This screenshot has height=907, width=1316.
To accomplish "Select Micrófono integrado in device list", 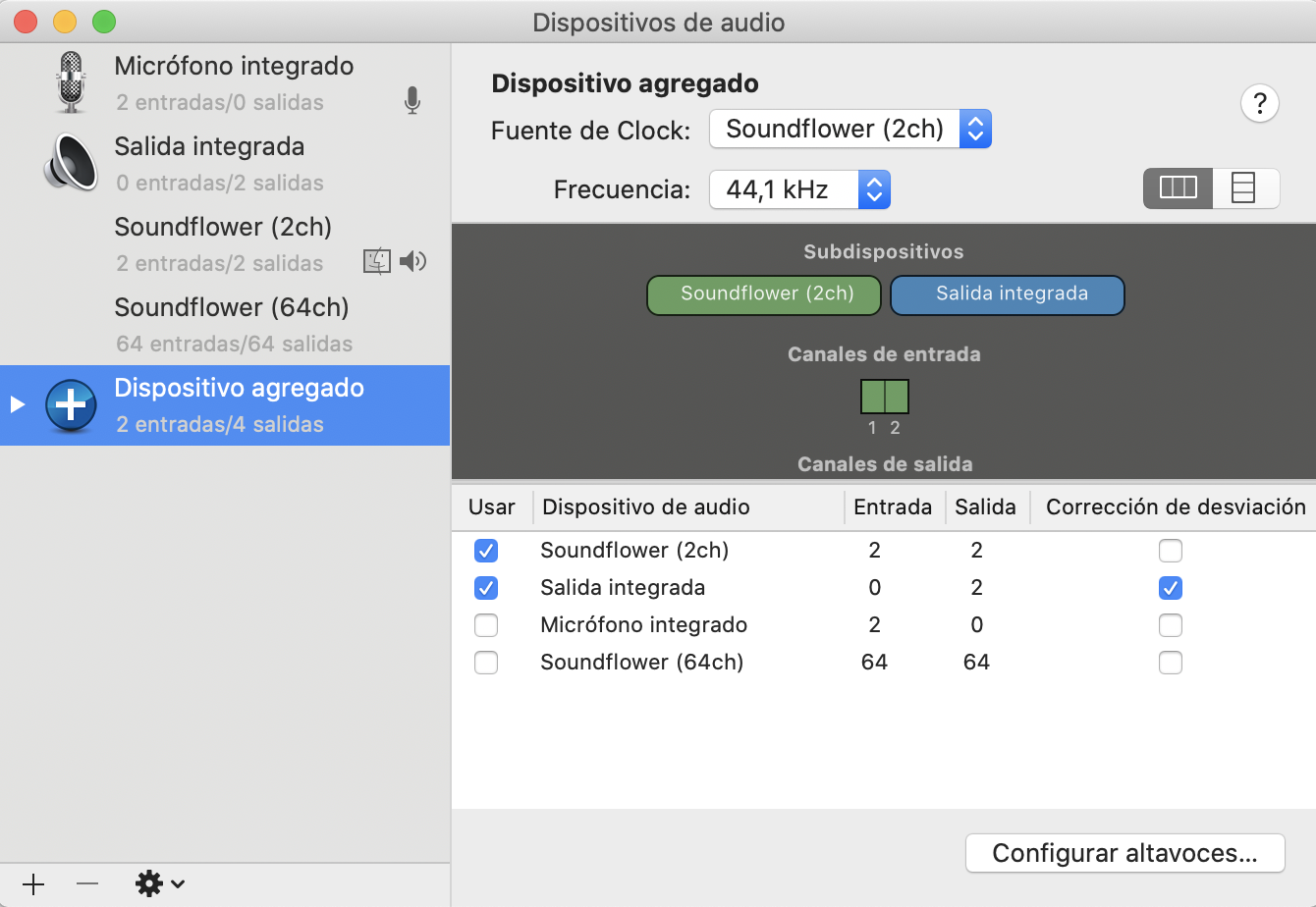I will [x=225, y=82].
